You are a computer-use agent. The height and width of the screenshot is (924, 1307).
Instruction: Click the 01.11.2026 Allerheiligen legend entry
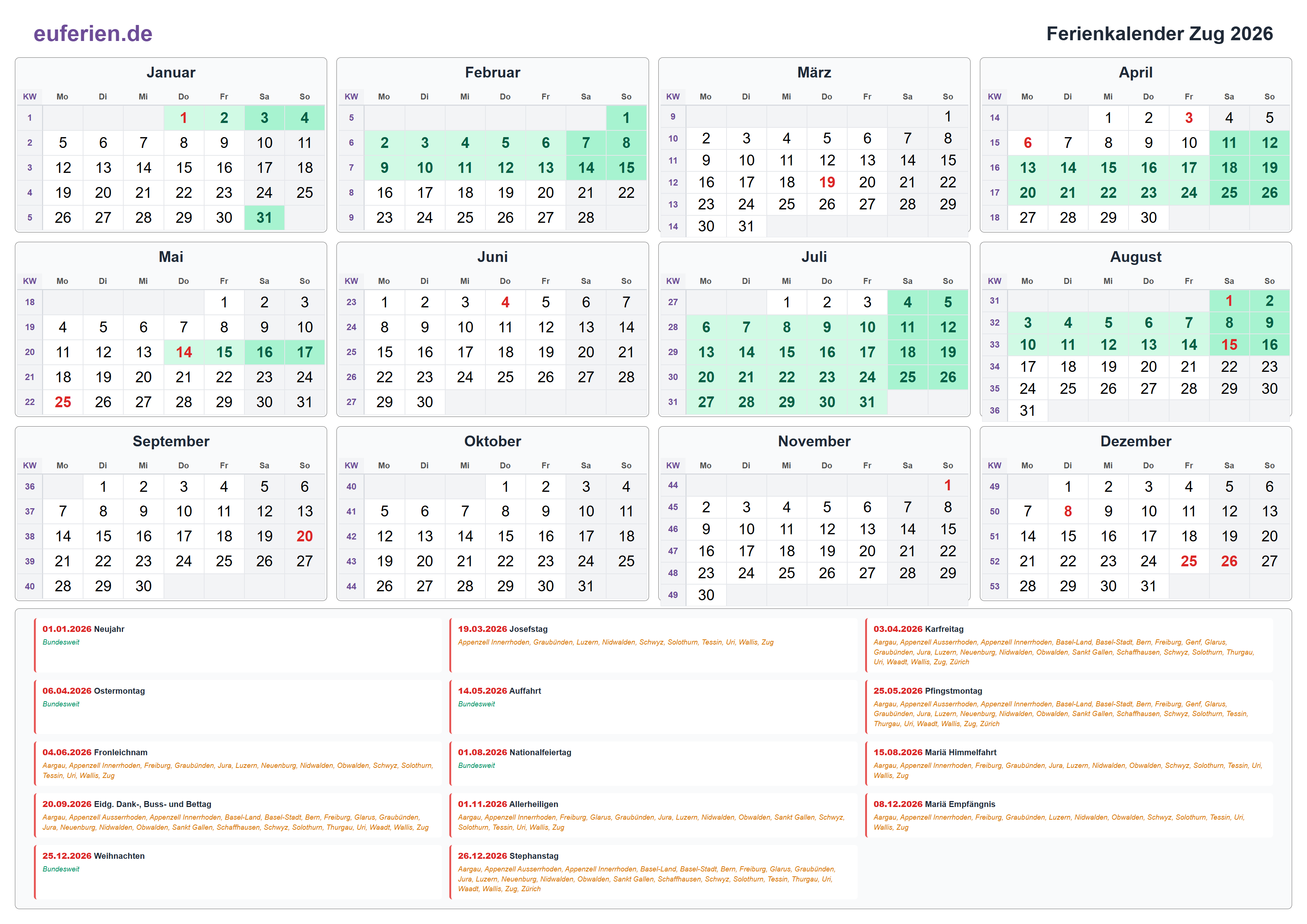(x=653, y=816)
